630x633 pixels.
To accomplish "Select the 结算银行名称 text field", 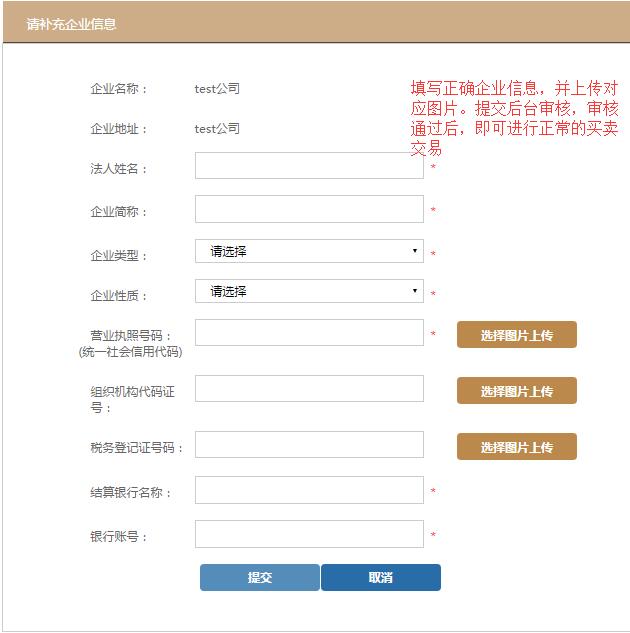I will pyautogui.click(x=309, y=490).
